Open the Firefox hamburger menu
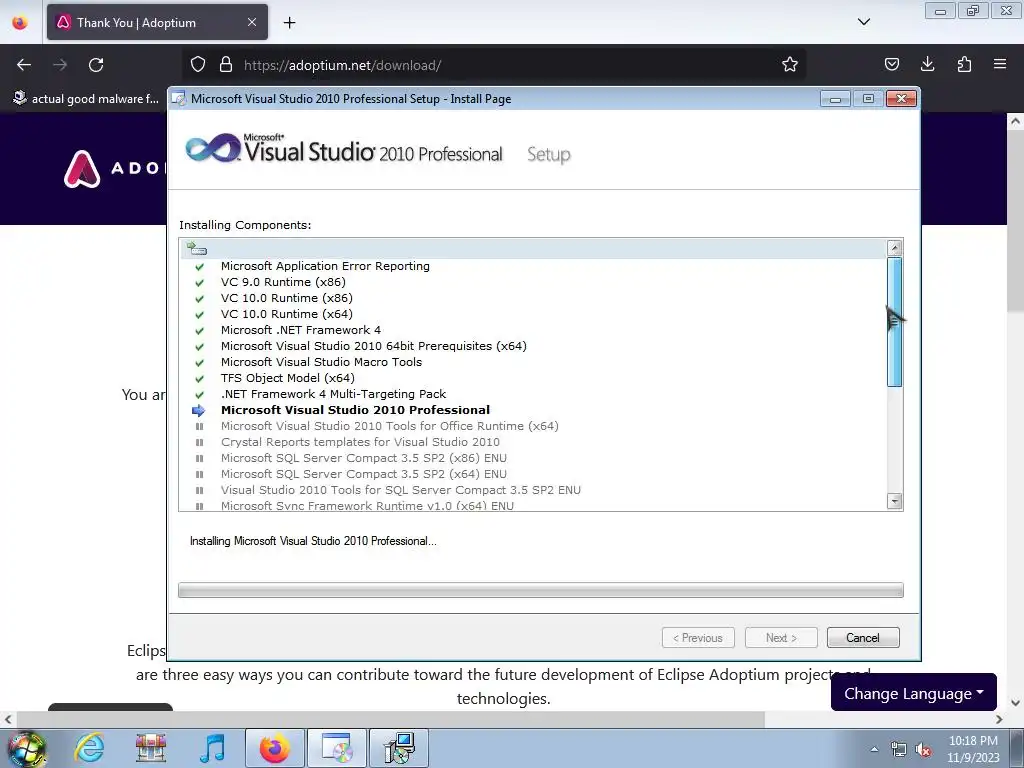 point(1000,64)
